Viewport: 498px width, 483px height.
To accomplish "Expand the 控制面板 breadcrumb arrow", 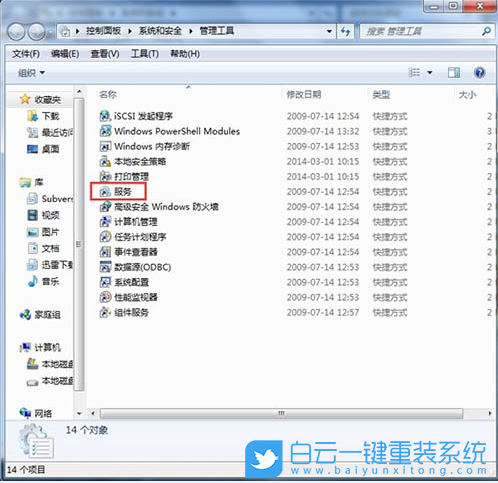I will (x=130, y=32).
